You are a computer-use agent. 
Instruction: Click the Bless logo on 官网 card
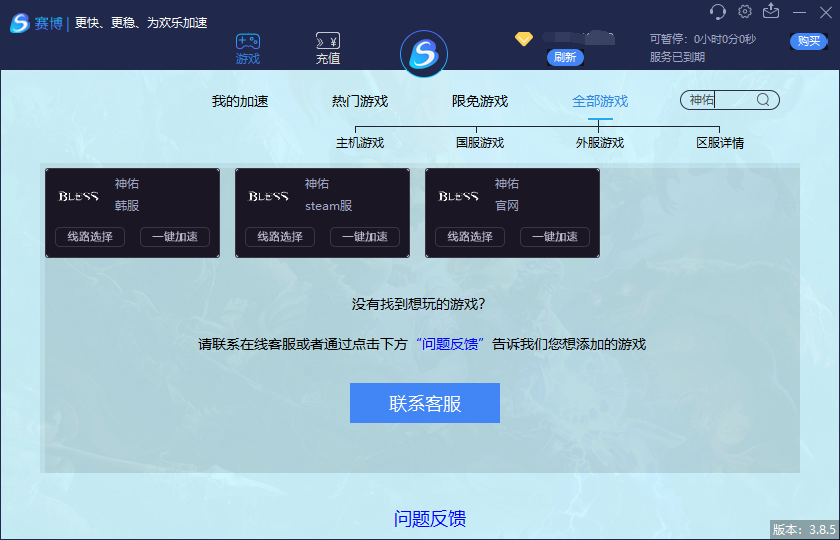459,196
